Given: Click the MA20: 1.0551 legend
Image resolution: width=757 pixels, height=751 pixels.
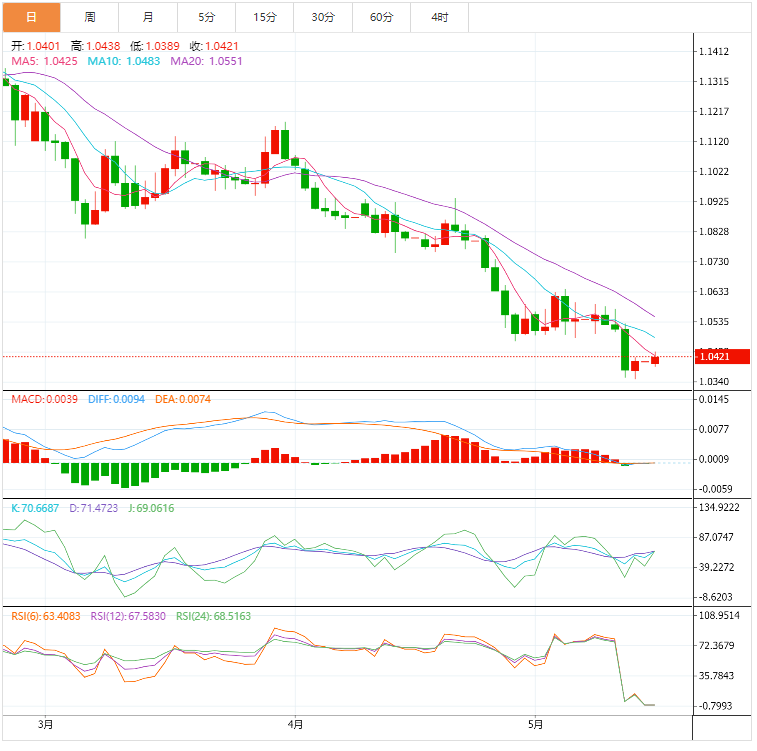Looking at the screenshot, I should [207, 61].
